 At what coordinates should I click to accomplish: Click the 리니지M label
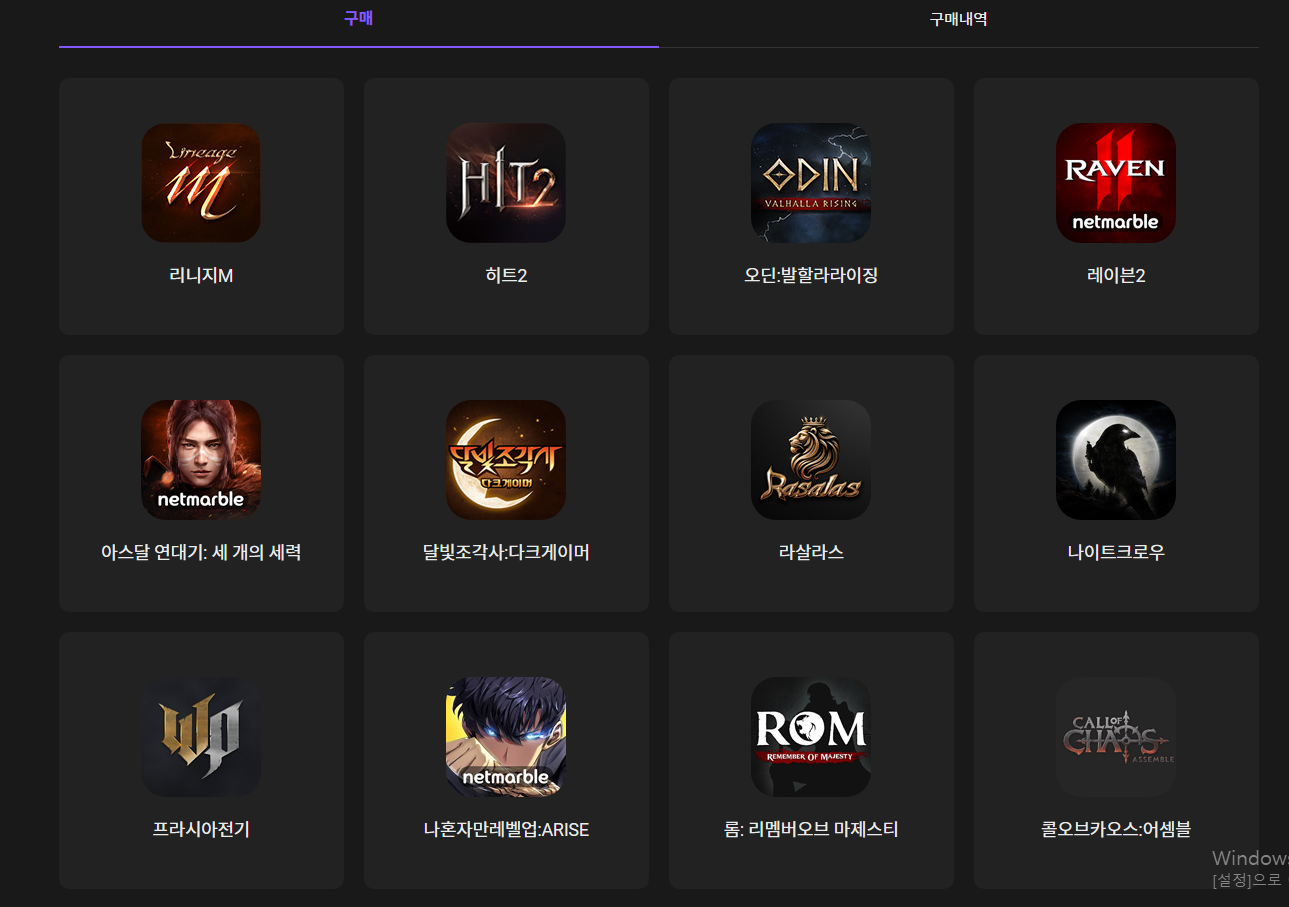pyautogui.click(x=201, y=276)
